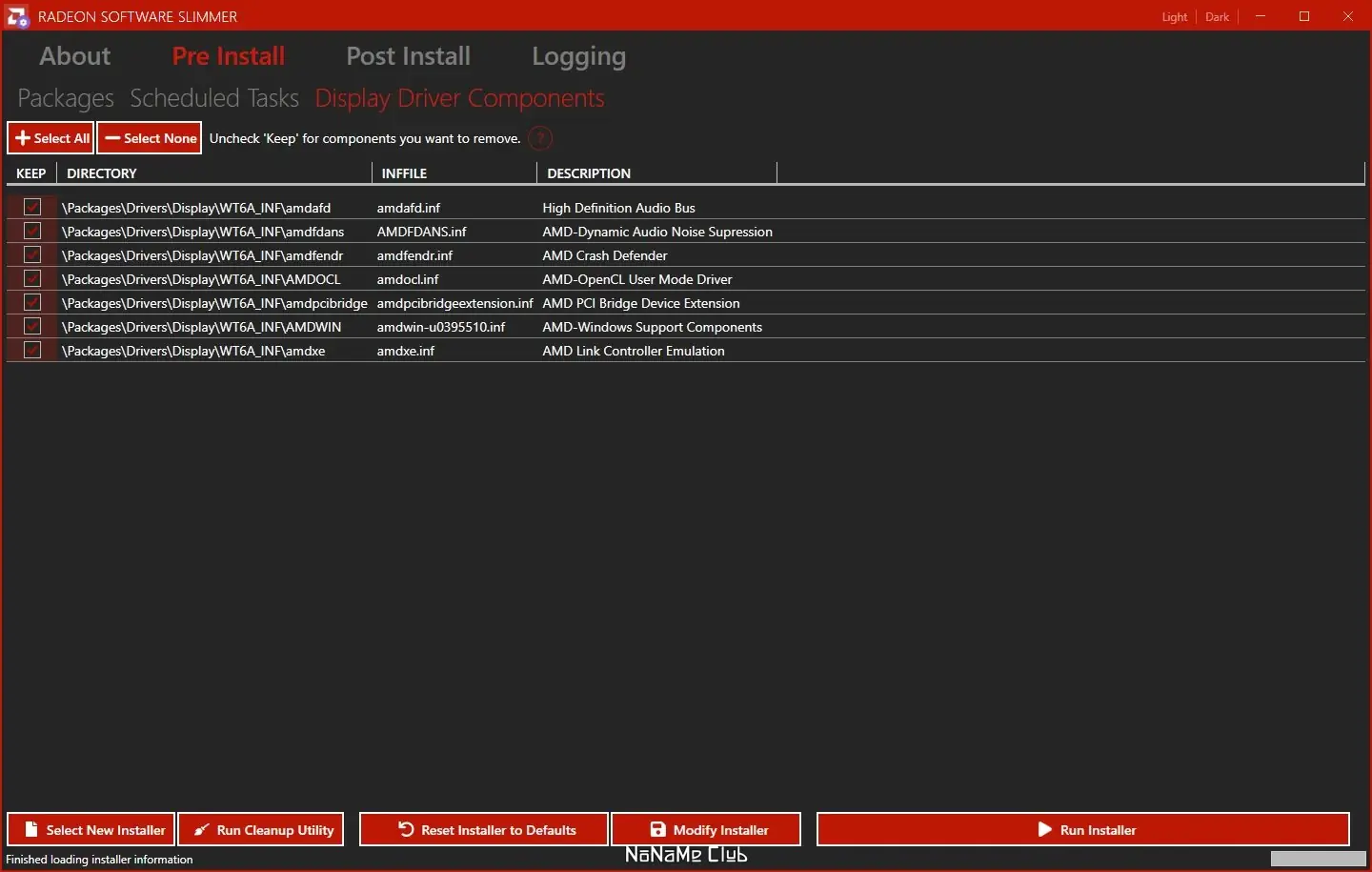Screen dimensions: 1372x872
Task: Maximize the Radeon Software Slimmer window
Action: (1304, 16)
